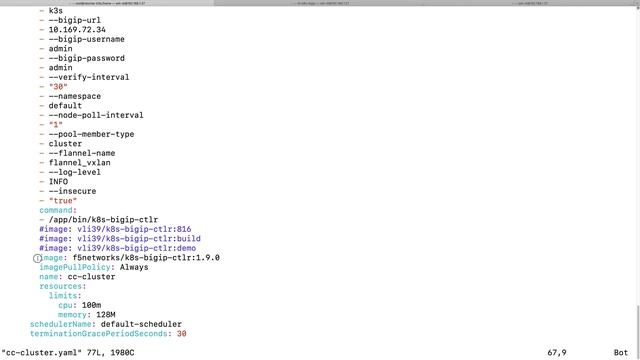
Task: Switch to the rightmost terminal tab
Action: (533, 3)
